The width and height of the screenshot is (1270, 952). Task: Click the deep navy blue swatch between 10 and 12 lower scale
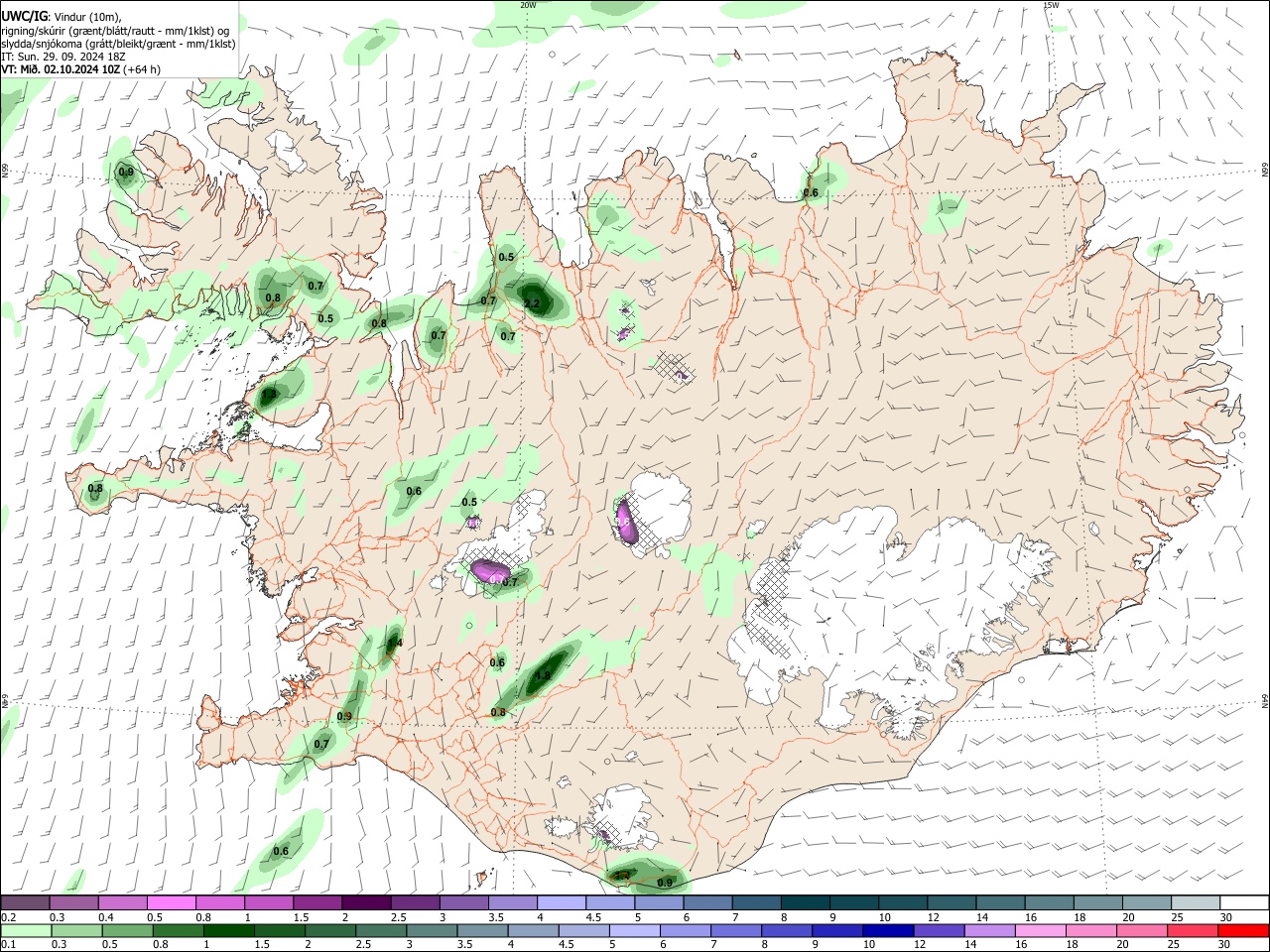(886, 931)
